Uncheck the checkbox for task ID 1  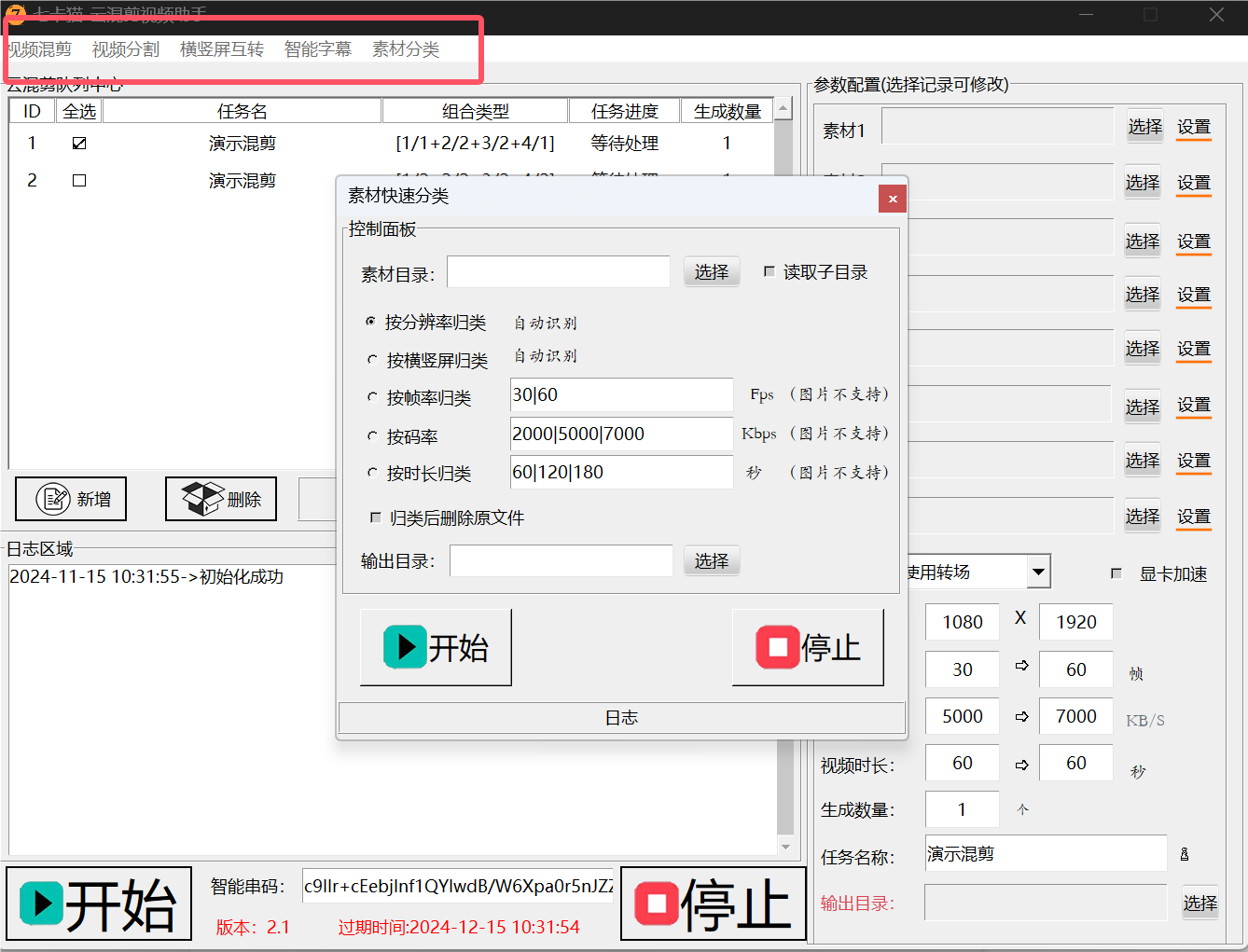click(x=79, y=143)
